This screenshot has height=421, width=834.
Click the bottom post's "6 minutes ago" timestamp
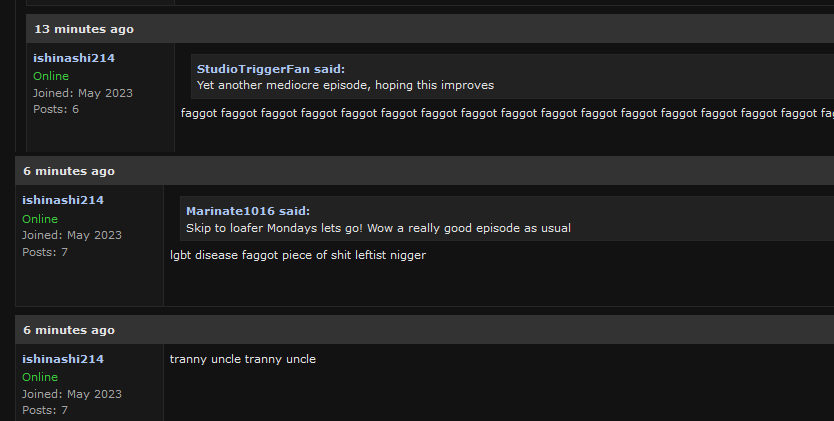point(69,330)
